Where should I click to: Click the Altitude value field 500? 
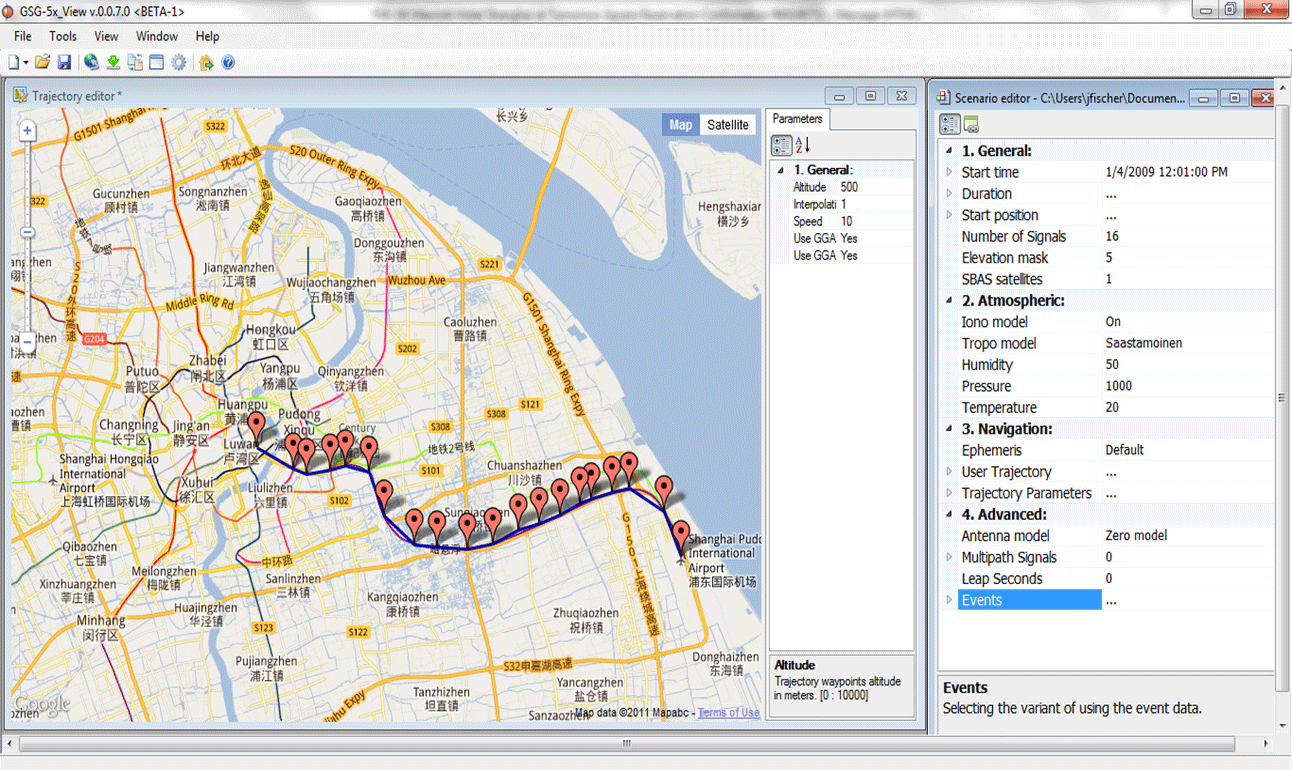849,187
